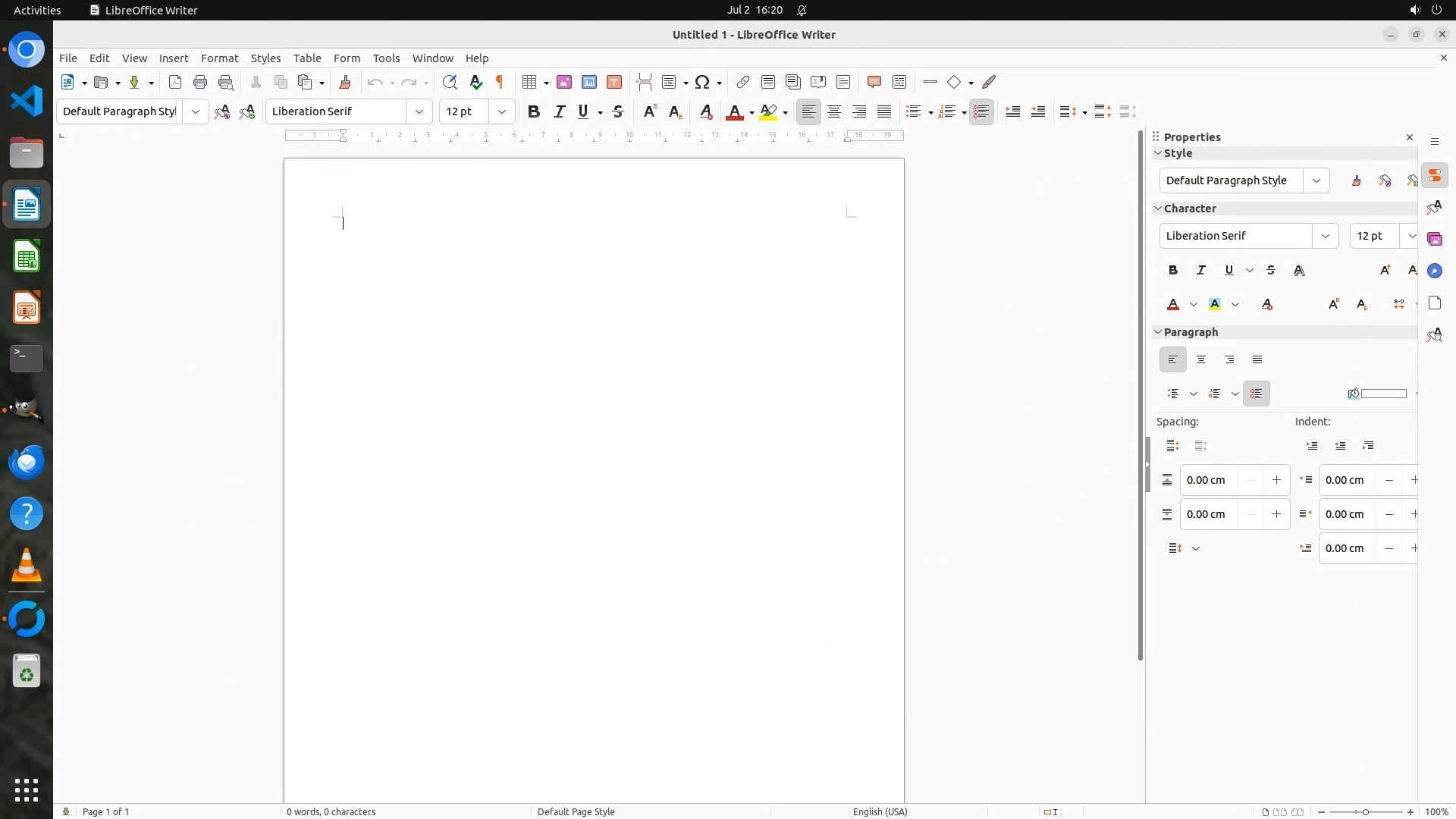Open the Font Name dropdown in the toolbar
The image size is (1456, 819).
point(419,111)
